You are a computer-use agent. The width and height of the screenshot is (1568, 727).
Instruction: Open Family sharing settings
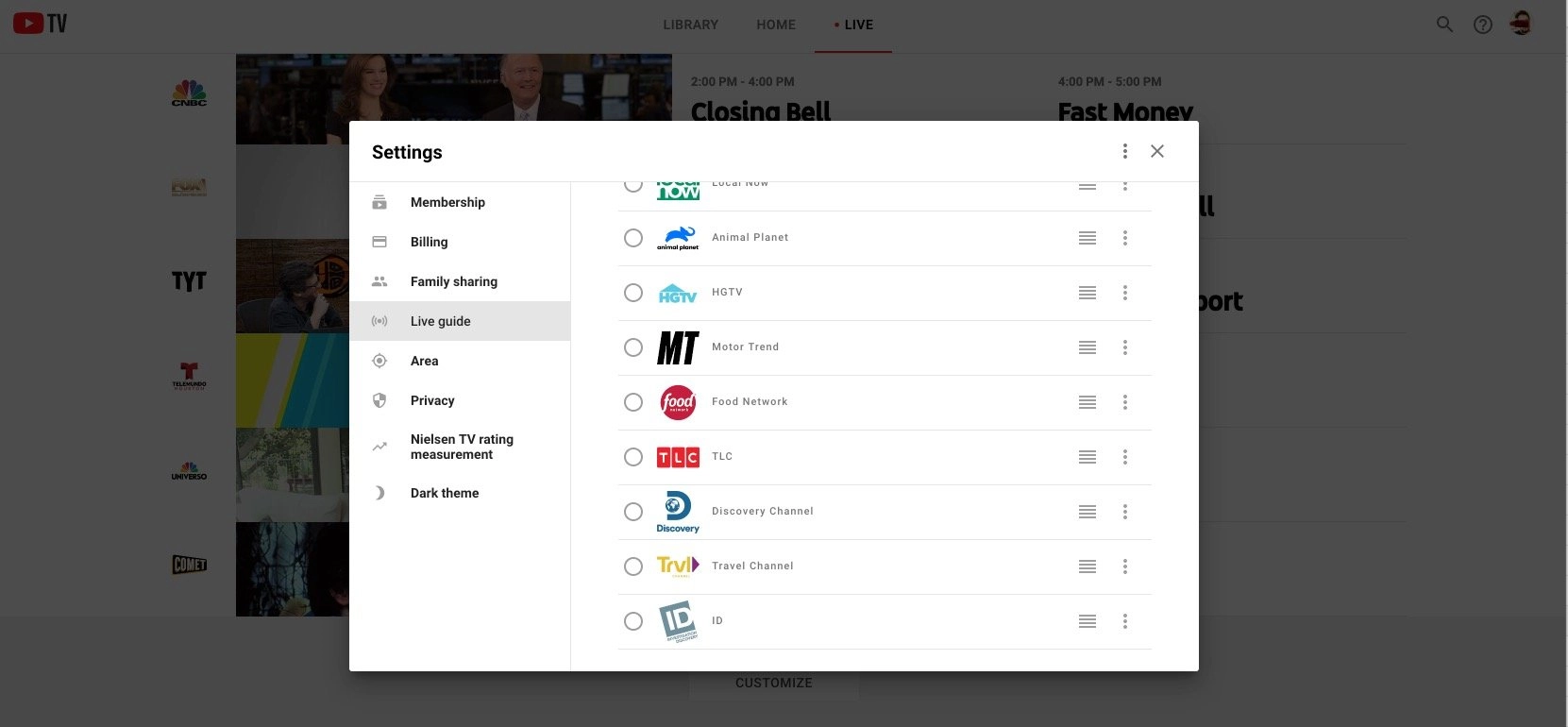(x=460, y=281)
